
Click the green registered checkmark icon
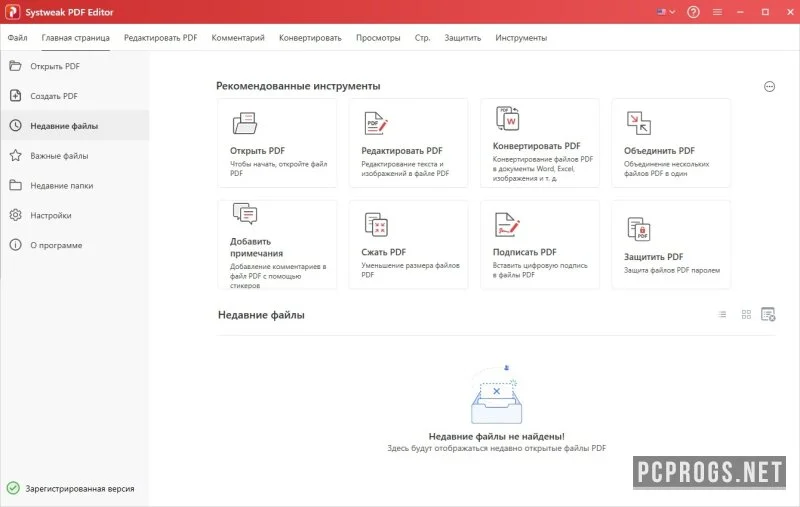click(13, 488)
